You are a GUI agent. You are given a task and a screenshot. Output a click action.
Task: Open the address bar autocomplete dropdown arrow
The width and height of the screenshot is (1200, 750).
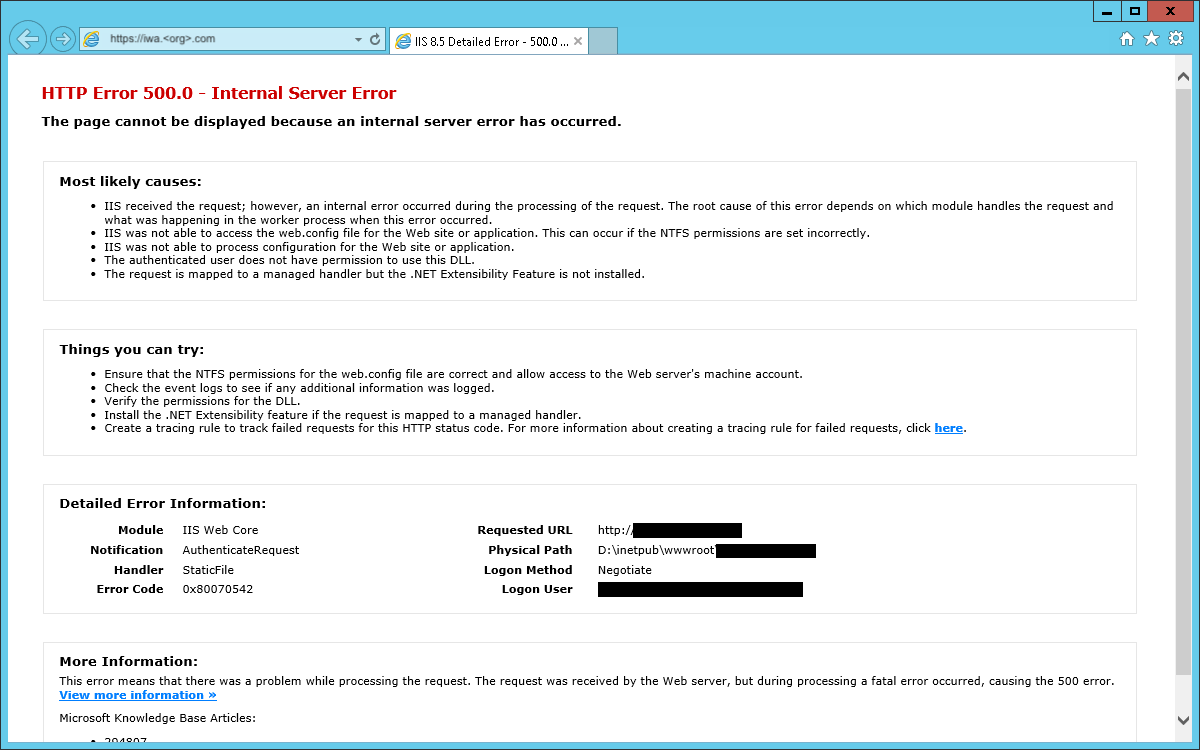pyautogui.click(x=359, y=40)
